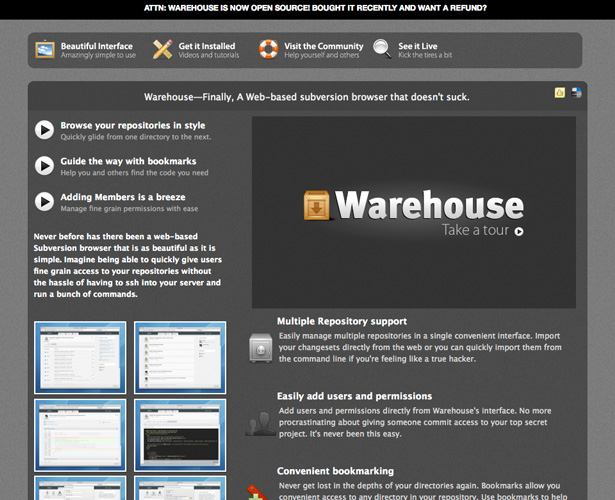This screenshot has height=500, width=615.
Task: Click the Convenient bookmarking heading
Action: 335,471
